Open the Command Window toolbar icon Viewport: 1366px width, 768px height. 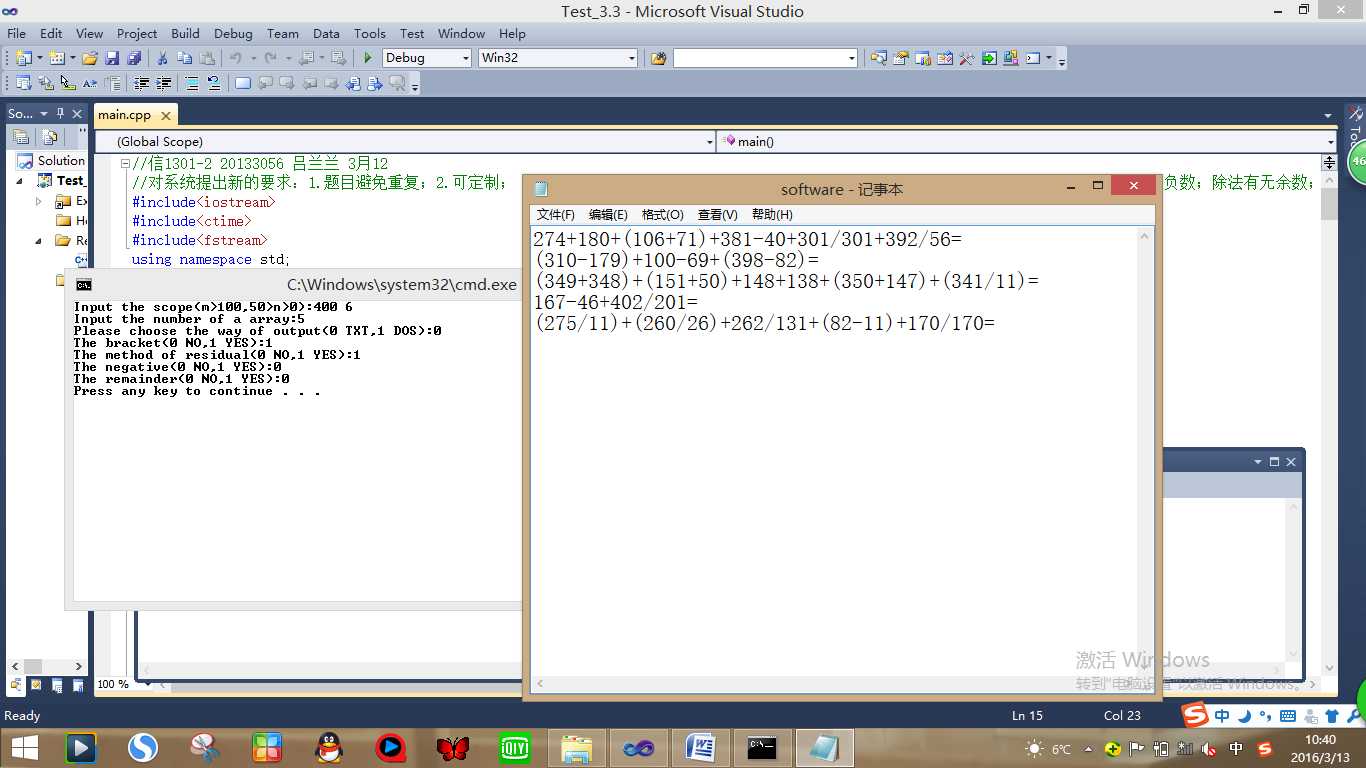pyautogui.click(x=1033, y=58)
